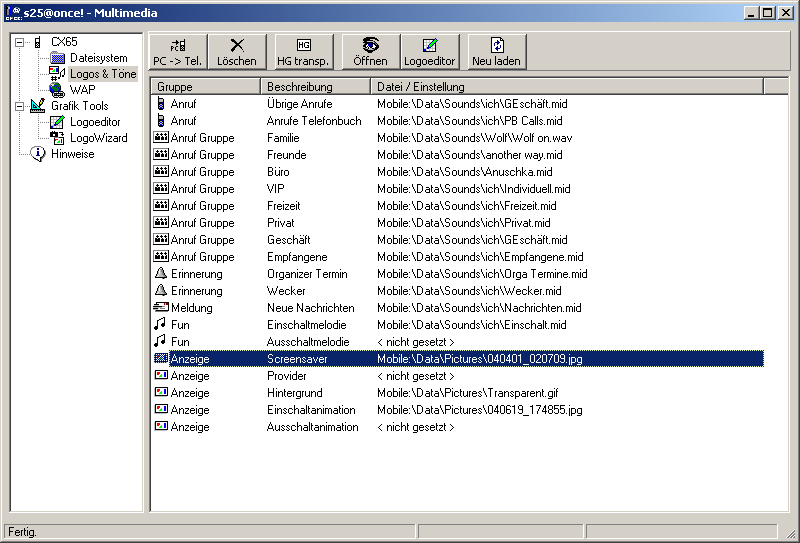This screenshot has width=800, height=543.
Task: Click the Dateisystem folder icon
Action: [x=58, y=58]
